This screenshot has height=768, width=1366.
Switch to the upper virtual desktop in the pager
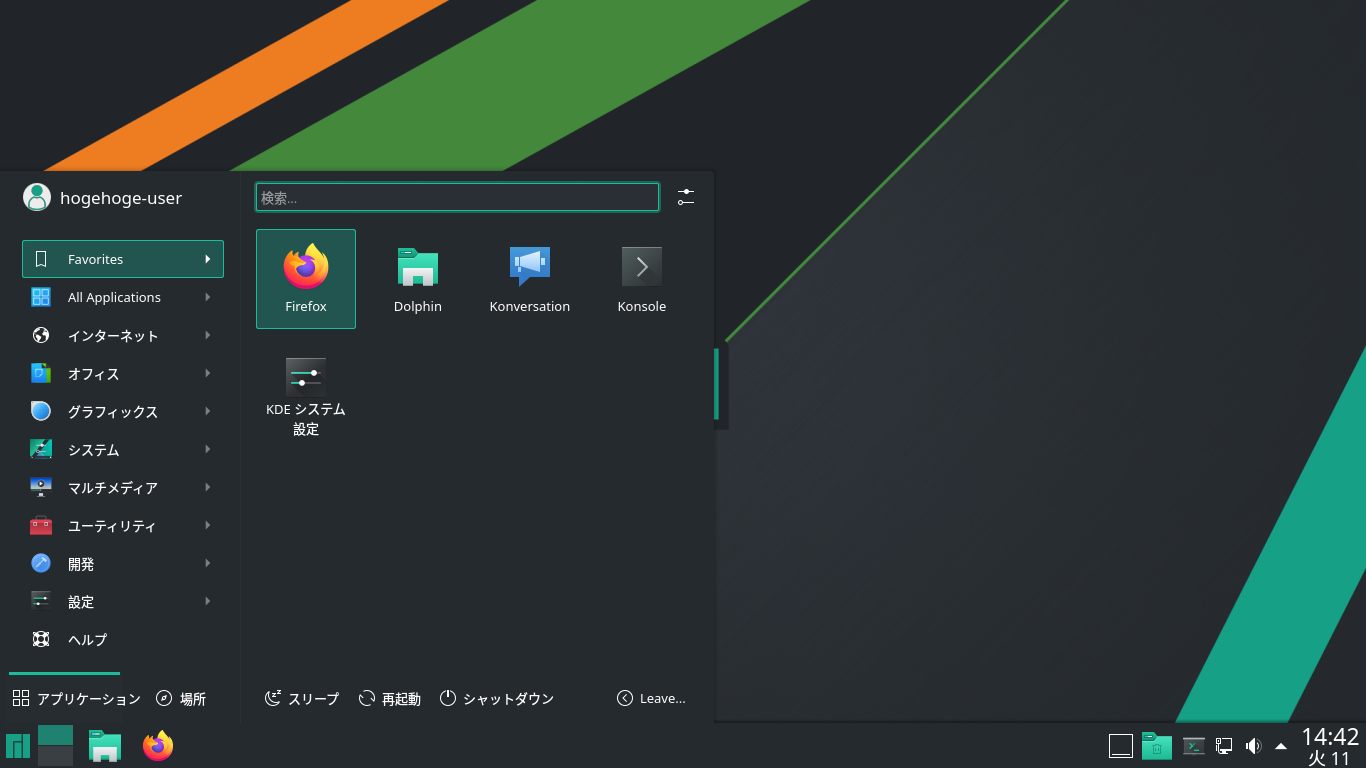(56, 735)
